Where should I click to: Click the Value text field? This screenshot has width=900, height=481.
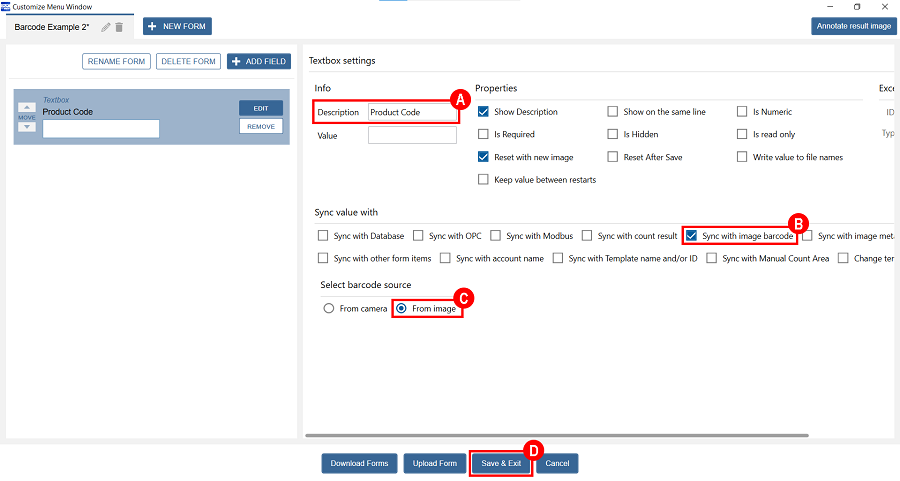coord(412,135)
